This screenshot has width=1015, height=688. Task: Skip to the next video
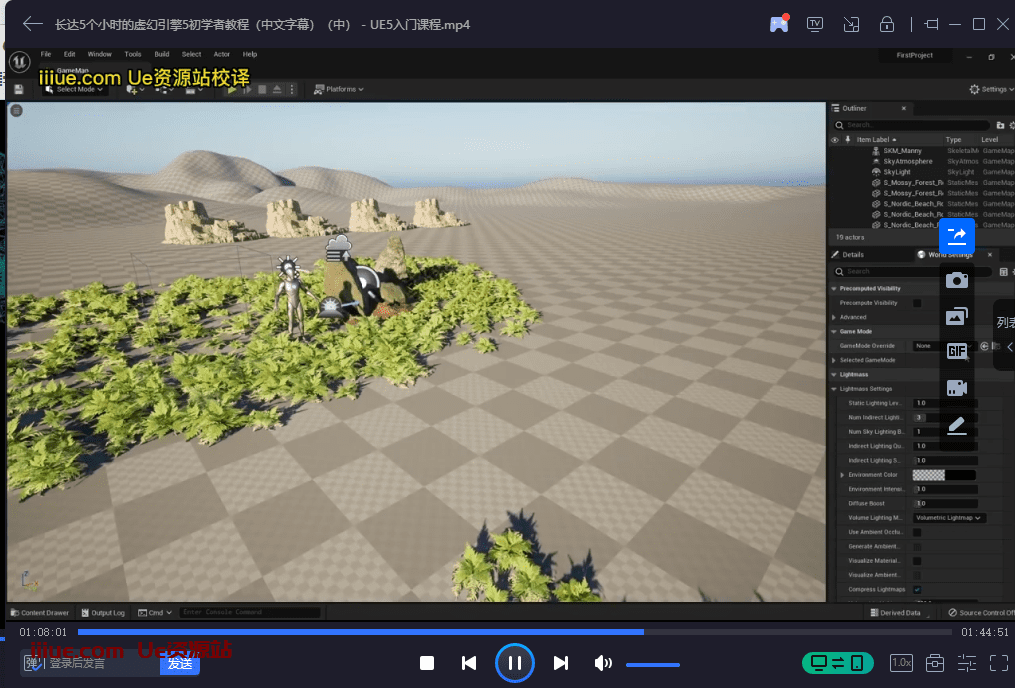pos(561,663)
